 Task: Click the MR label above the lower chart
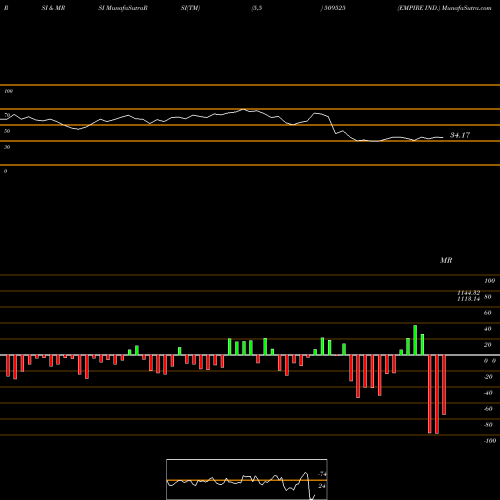click(x=446, y=260)
